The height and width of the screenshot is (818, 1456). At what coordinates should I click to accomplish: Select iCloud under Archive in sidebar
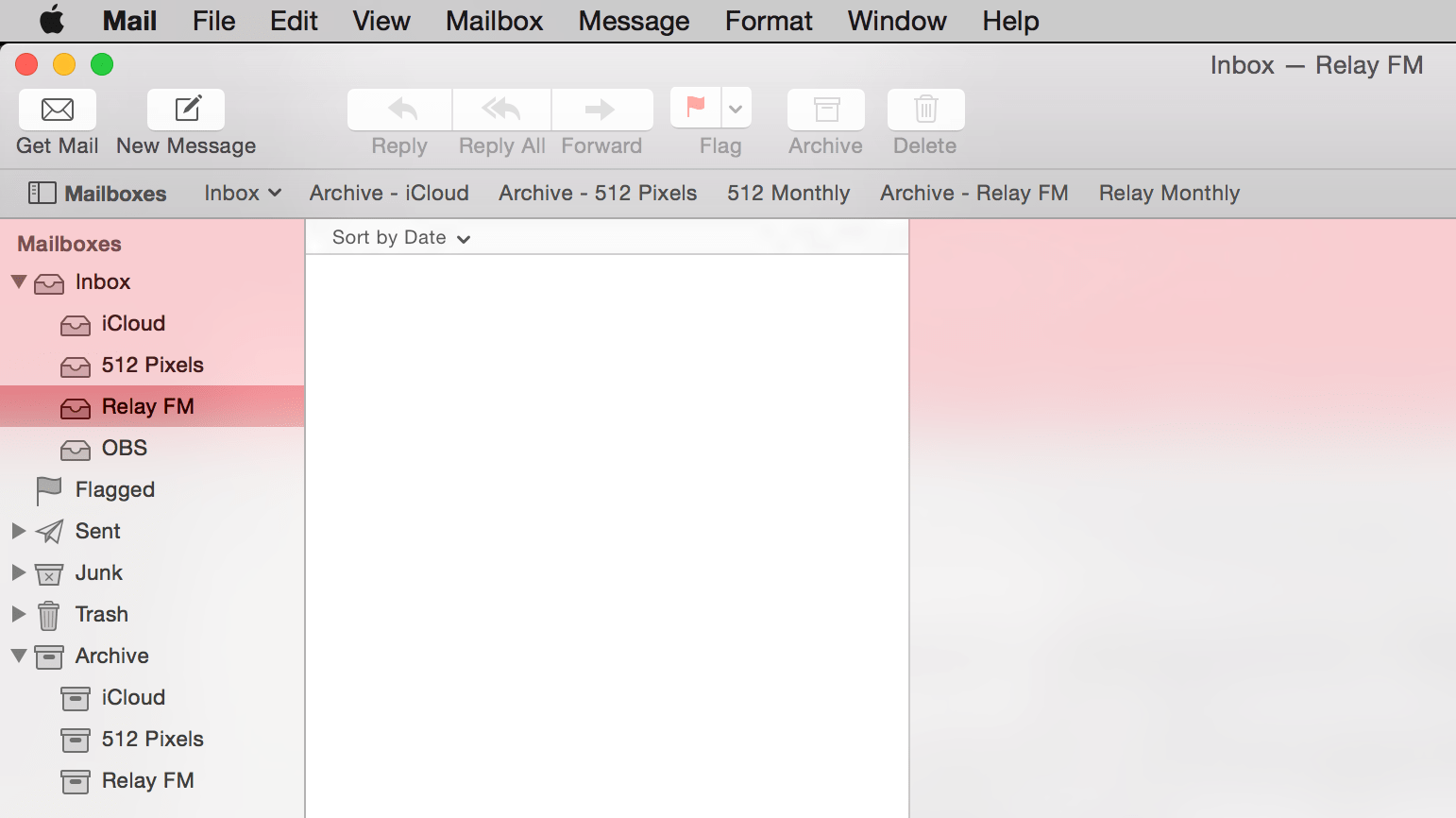click(152, 697)
